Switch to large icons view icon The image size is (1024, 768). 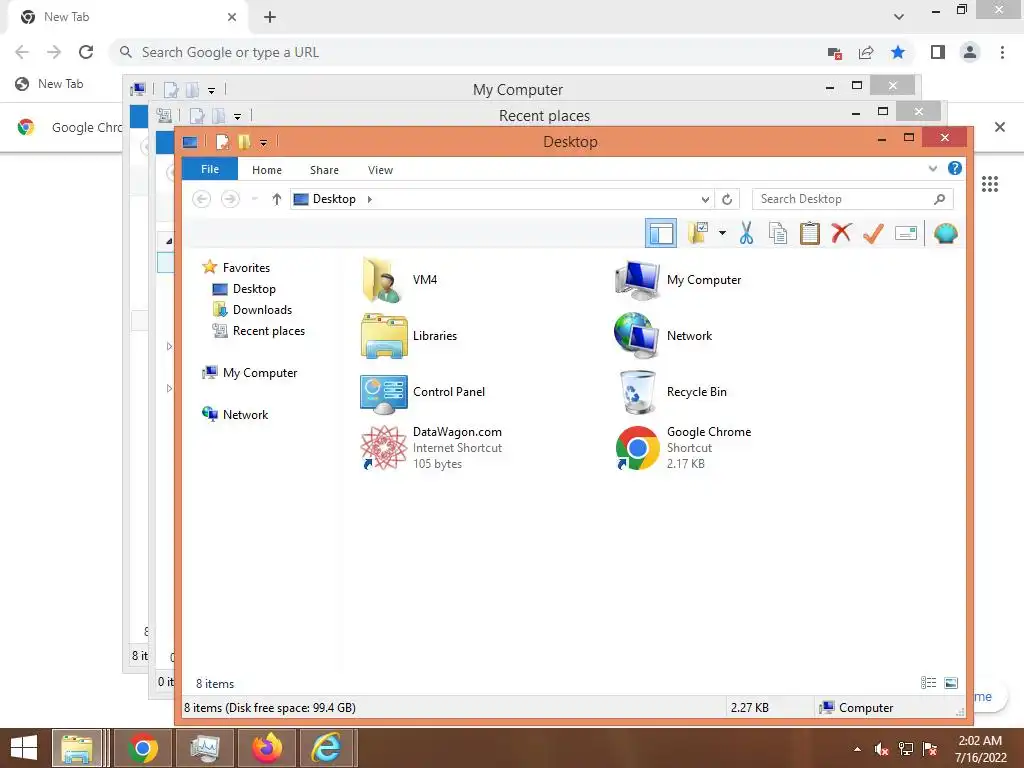[x=951, y=682]
